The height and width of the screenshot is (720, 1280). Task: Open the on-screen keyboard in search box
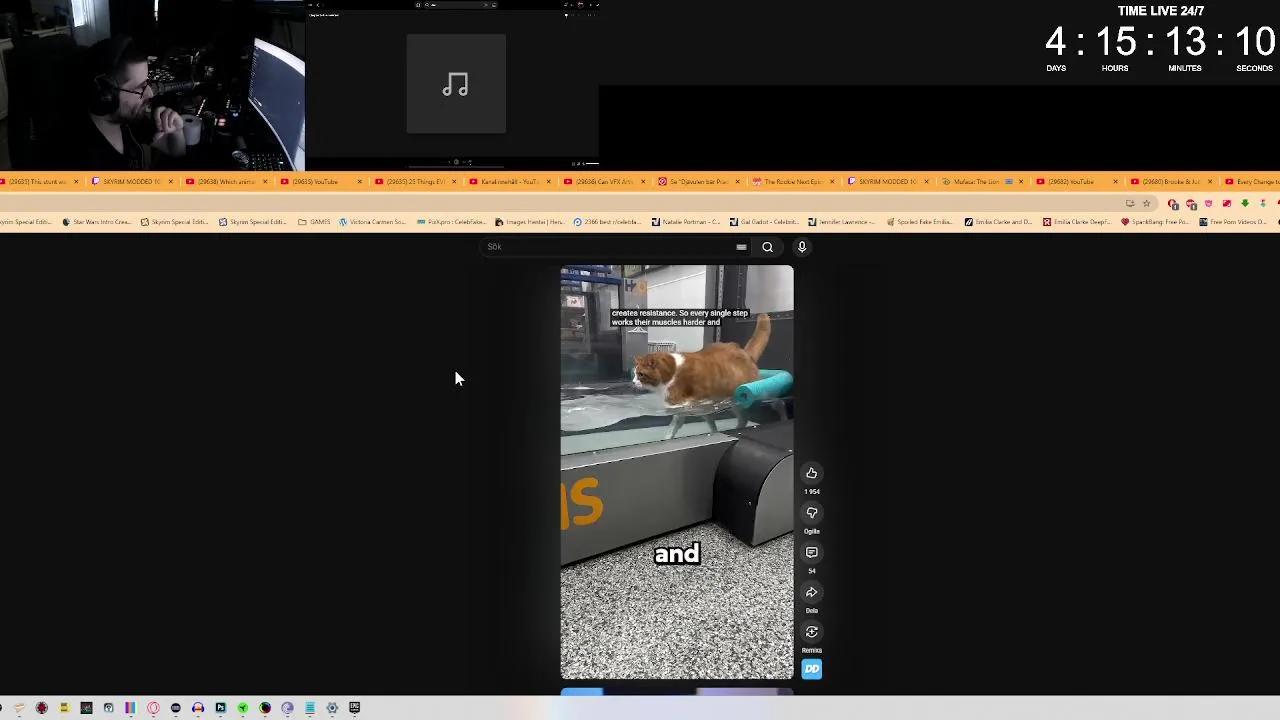tap(741, 247)
